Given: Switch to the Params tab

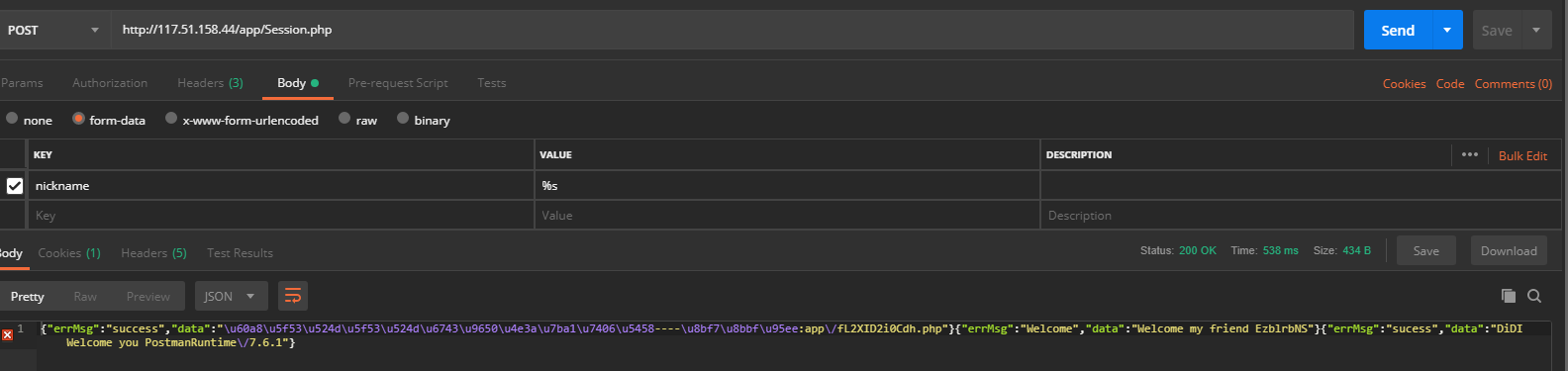Looking at the screenshot, I should click(x=22, y=83).
